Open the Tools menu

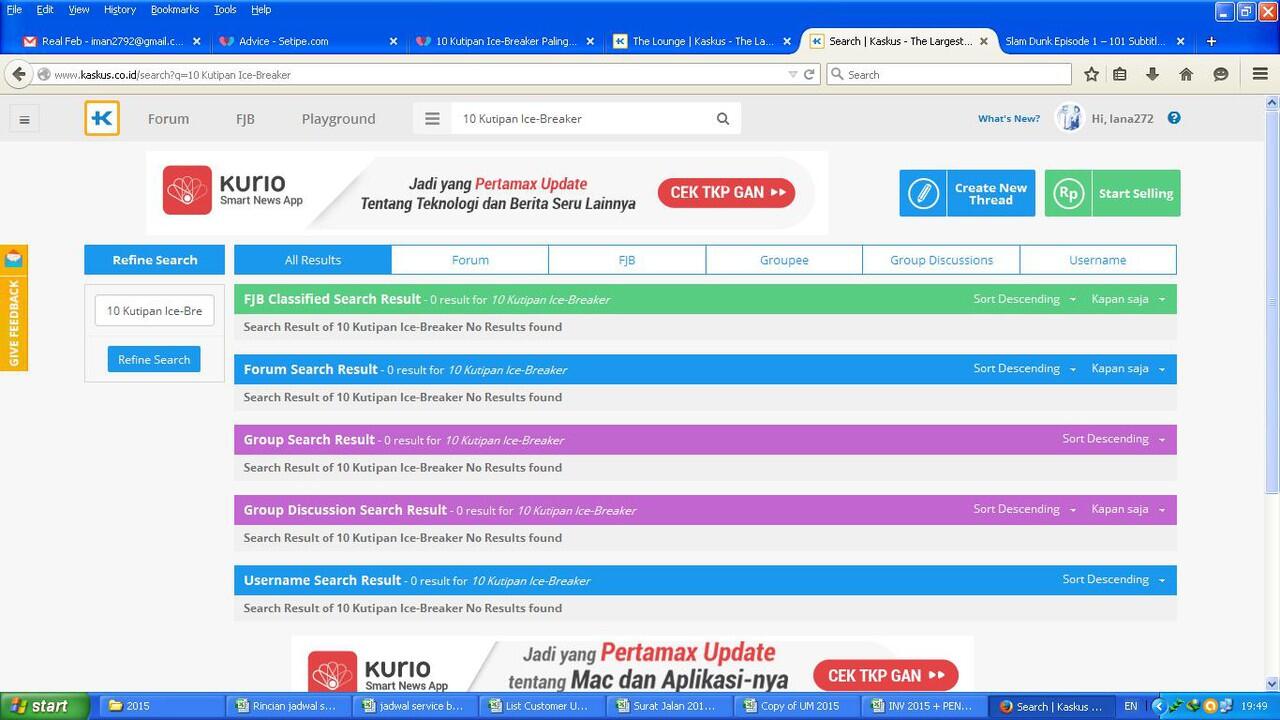pyautogui.click(x=225, y=9)
